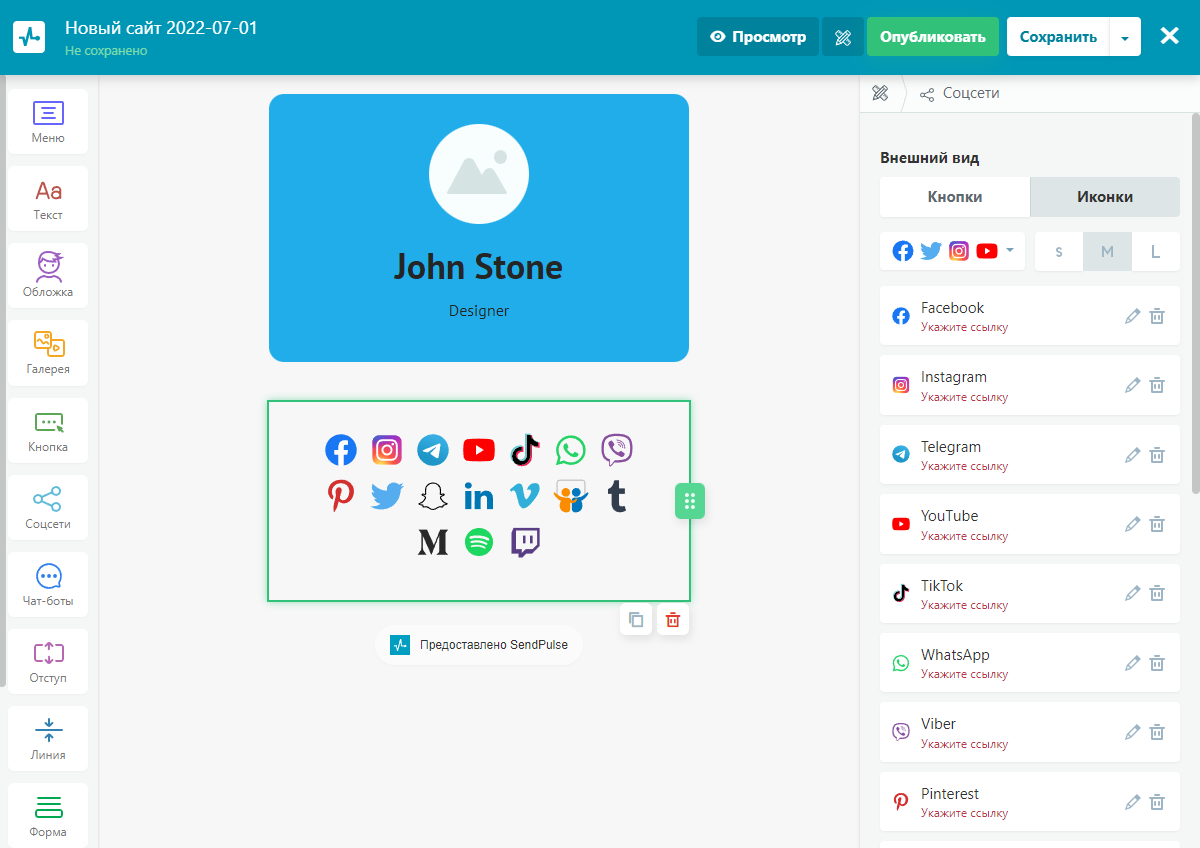
Task: Click the Pinterest icon on canvas
Action: 341,496
